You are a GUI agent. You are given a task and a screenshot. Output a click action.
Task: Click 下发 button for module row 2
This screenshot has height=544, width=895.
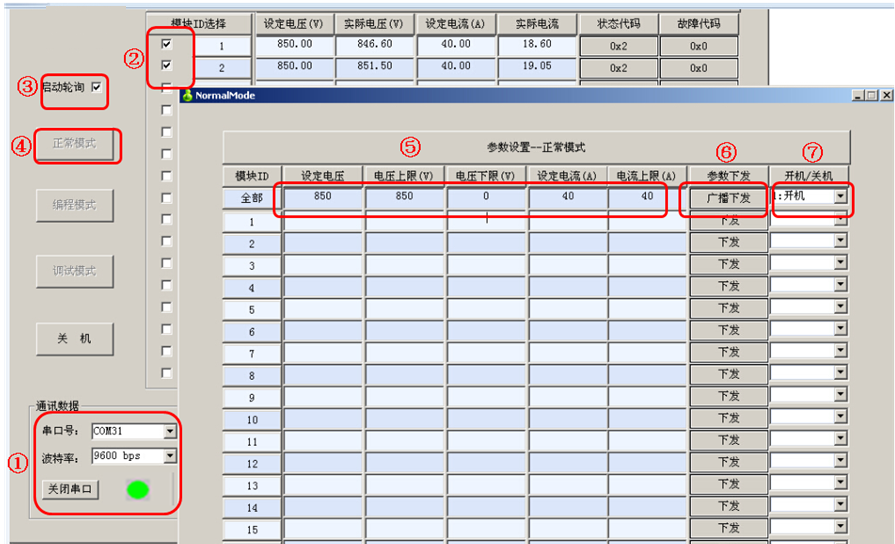pyautogui.click(x=728, y=243)
